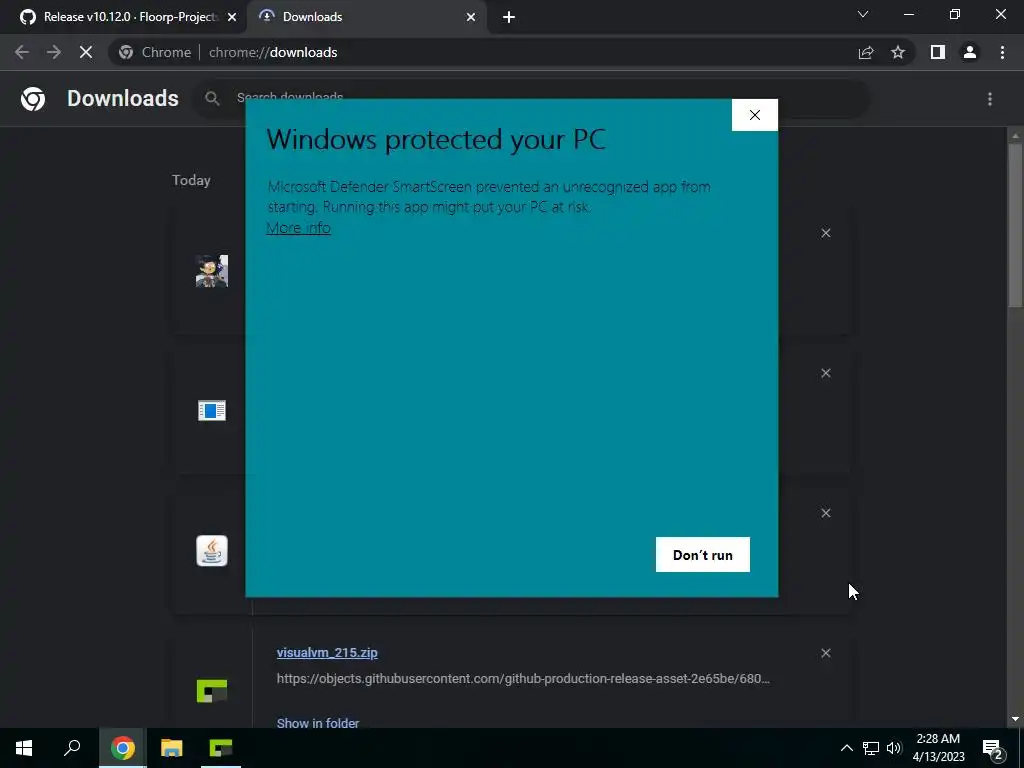
Task: Click the Don't run button
Action: coord(703,554)
